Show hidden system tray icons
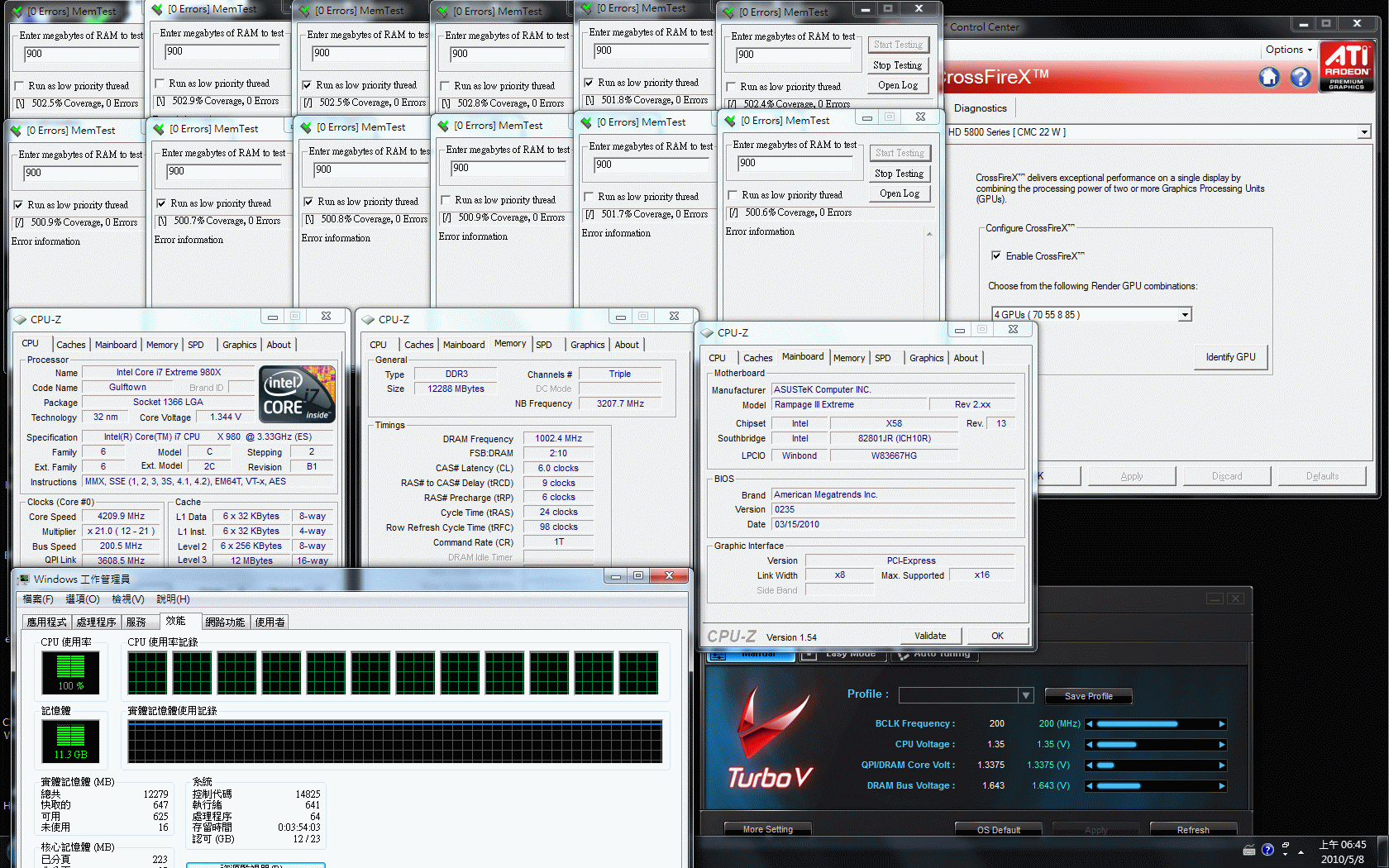The width and height of the screenshot is (1389, 868). 1301,851
